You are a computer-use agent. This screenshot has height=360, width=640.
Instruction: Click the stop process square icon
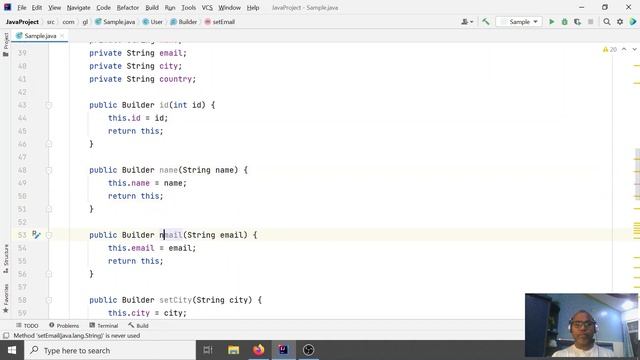tap(590, 22)
